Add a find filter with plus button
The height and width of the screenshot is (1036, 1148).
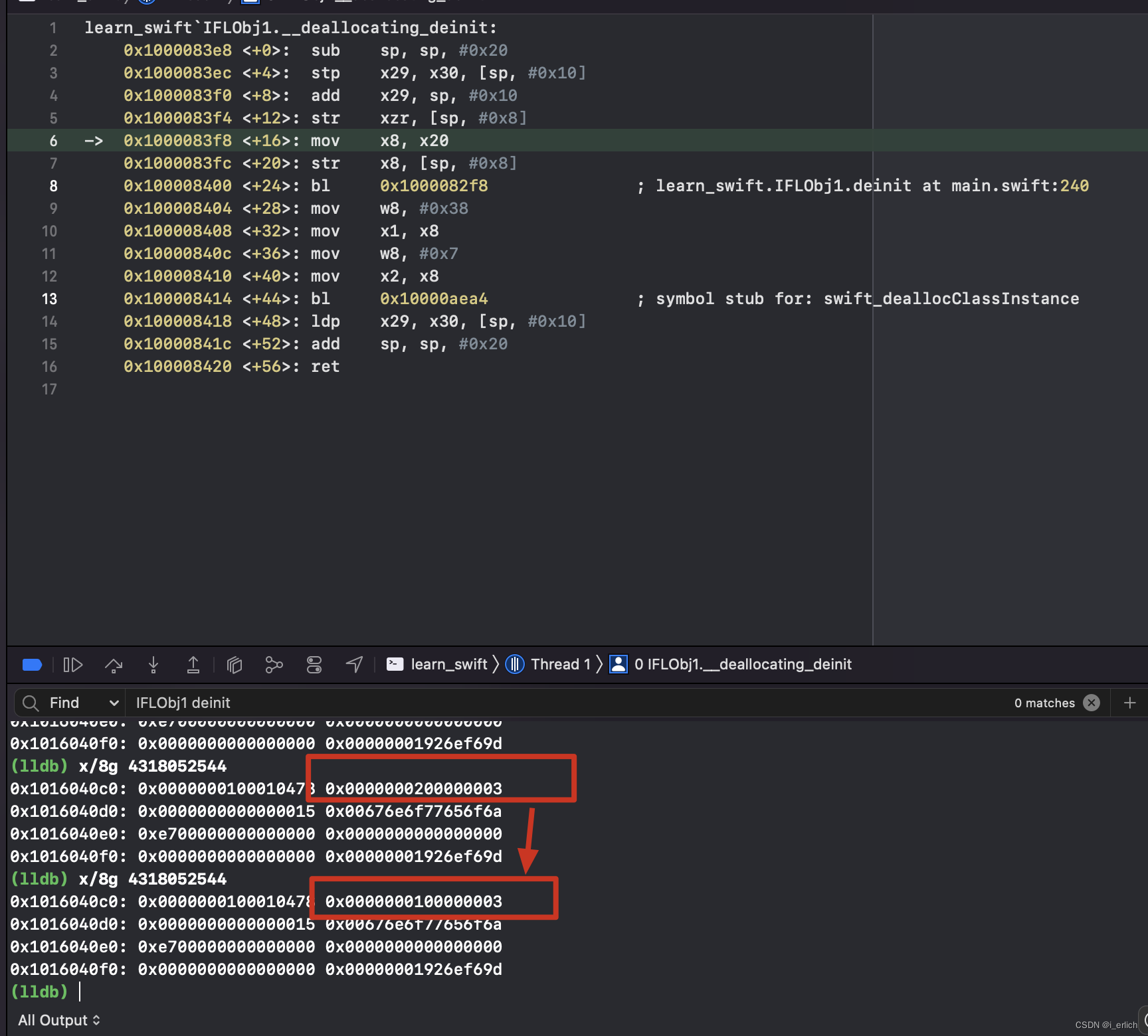click(1129, 703)
